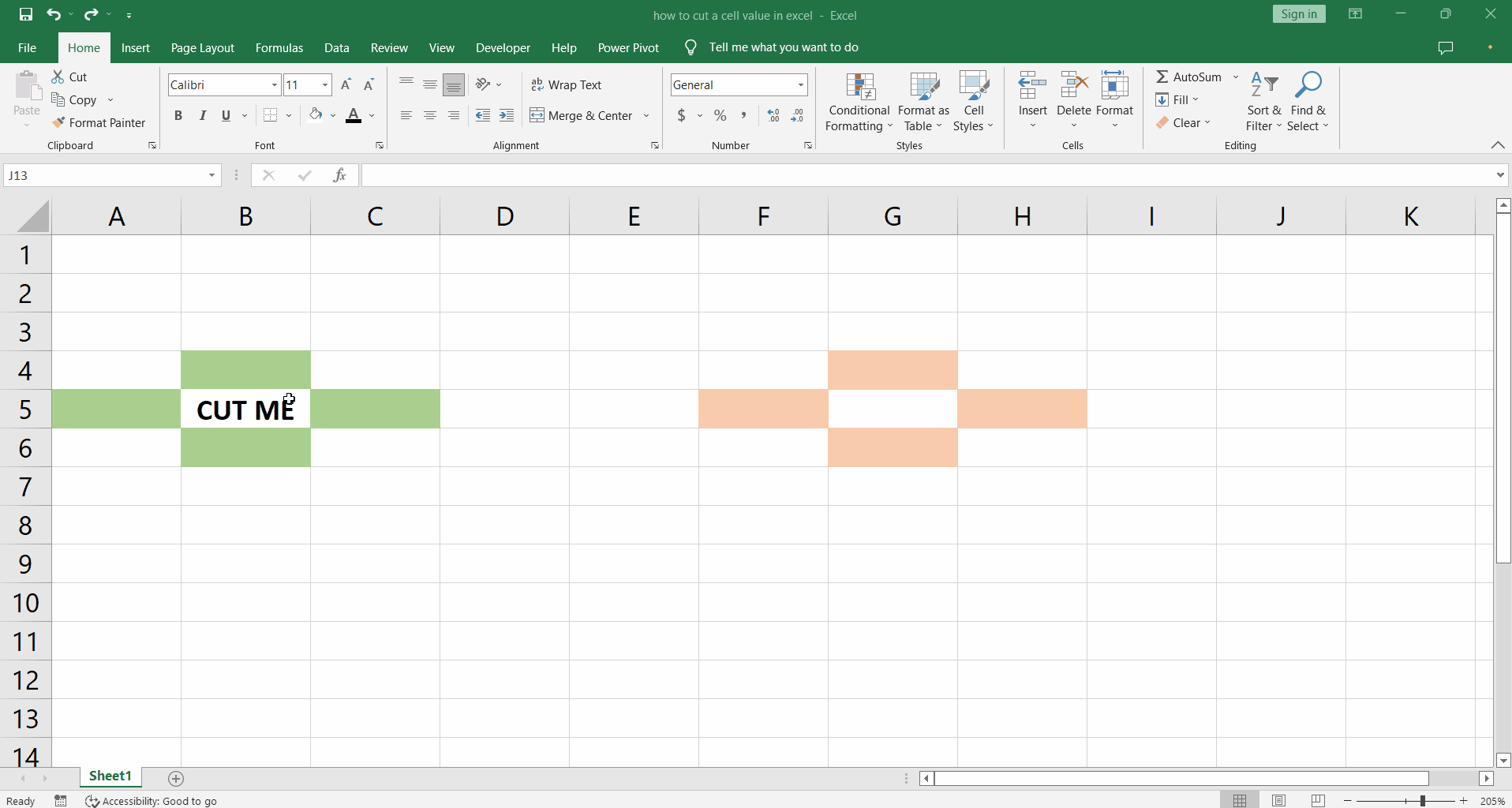
Task: Toggle Align Left horizontal alignment
Action: coord(406,115)
